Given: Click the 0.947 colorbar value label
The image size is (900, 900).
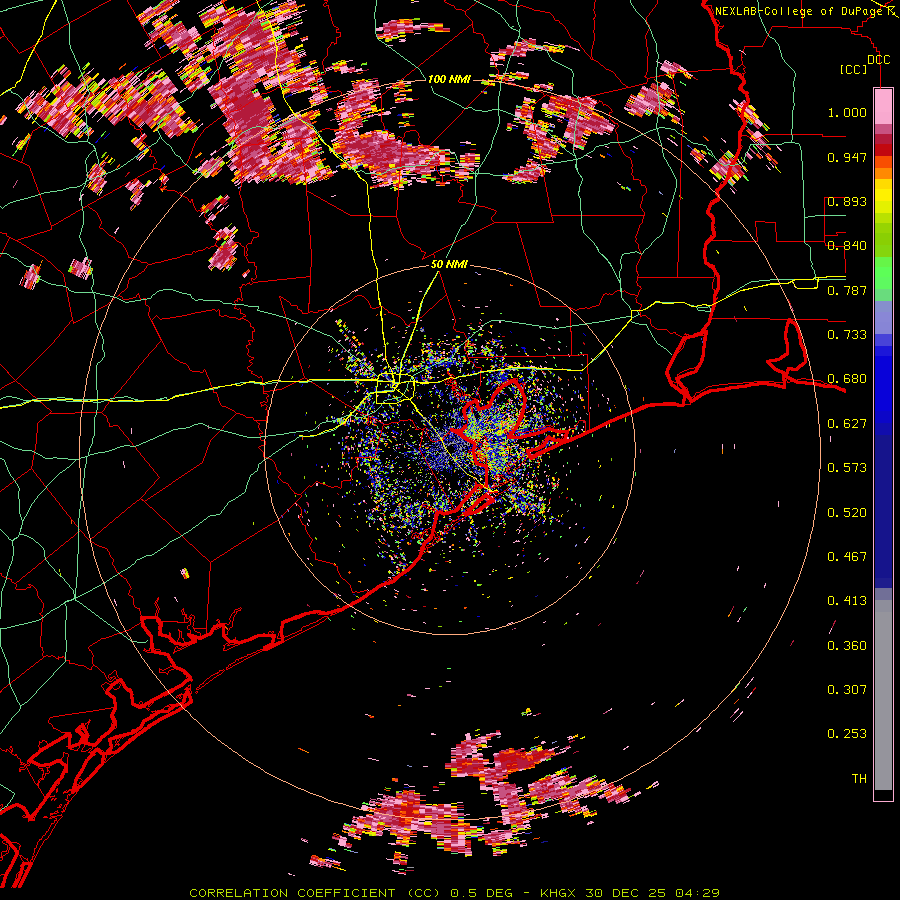Looking at the screenshot, I should coord(847,157).
